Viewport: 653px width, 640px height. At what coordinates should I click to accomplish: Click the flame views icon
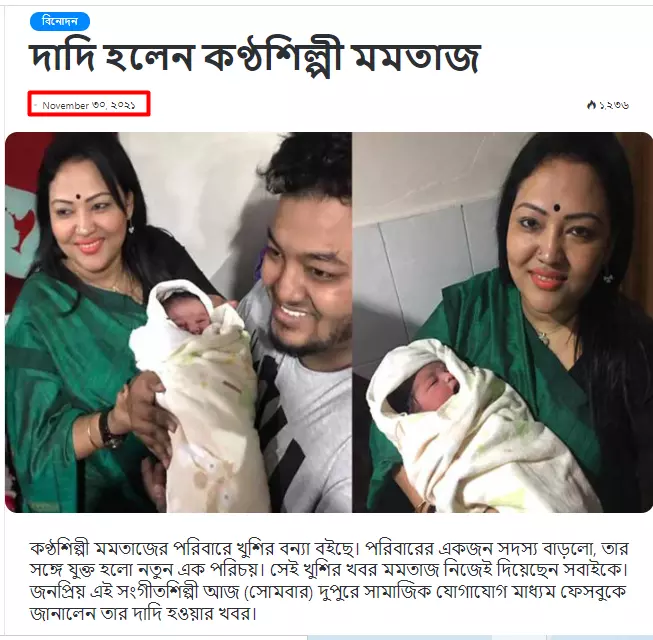coord(591,105)
